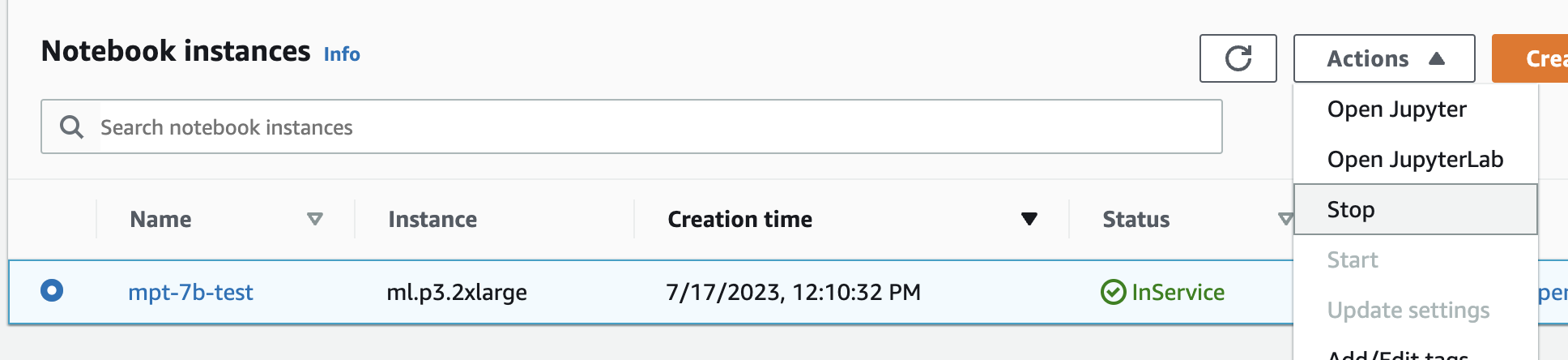Collapse the Actions dropdown menu

coord(1383,58)
